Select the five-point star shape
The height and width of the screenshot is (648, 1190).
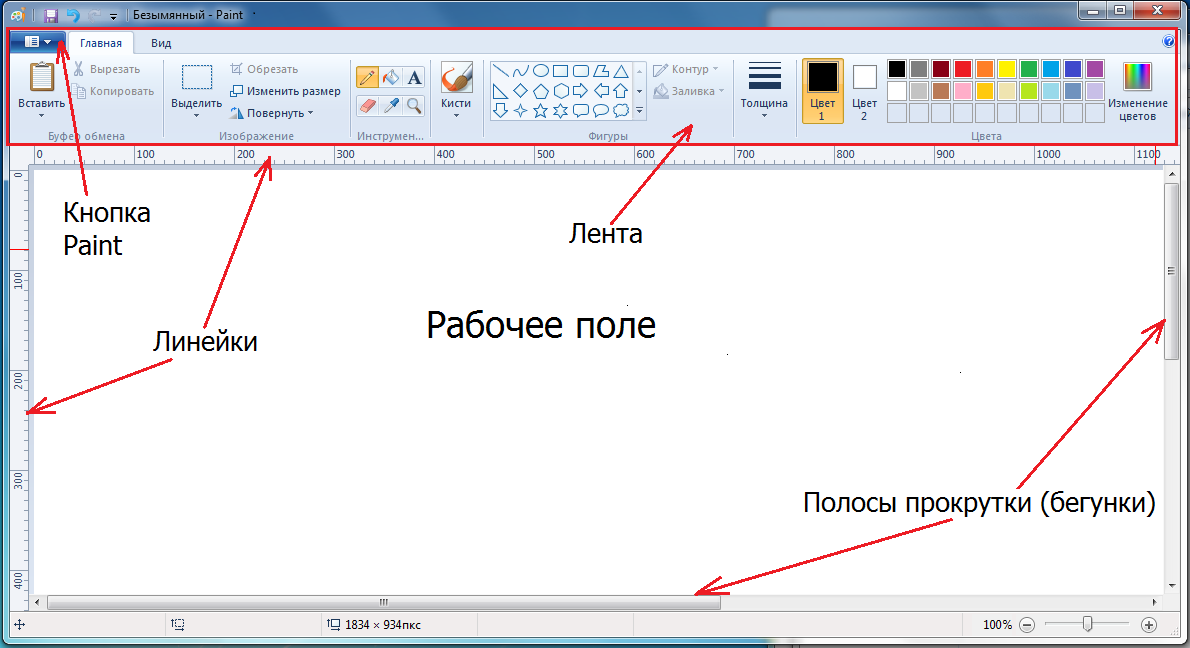click(x=540, y=110)
